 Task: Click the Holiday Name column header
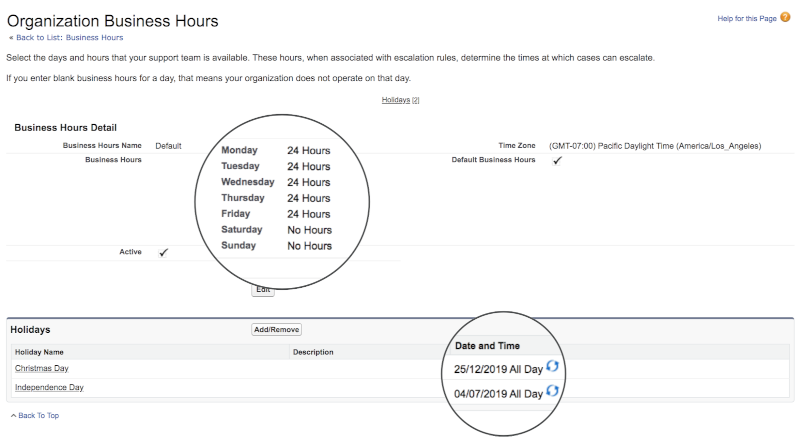click(x=39, y=352)
